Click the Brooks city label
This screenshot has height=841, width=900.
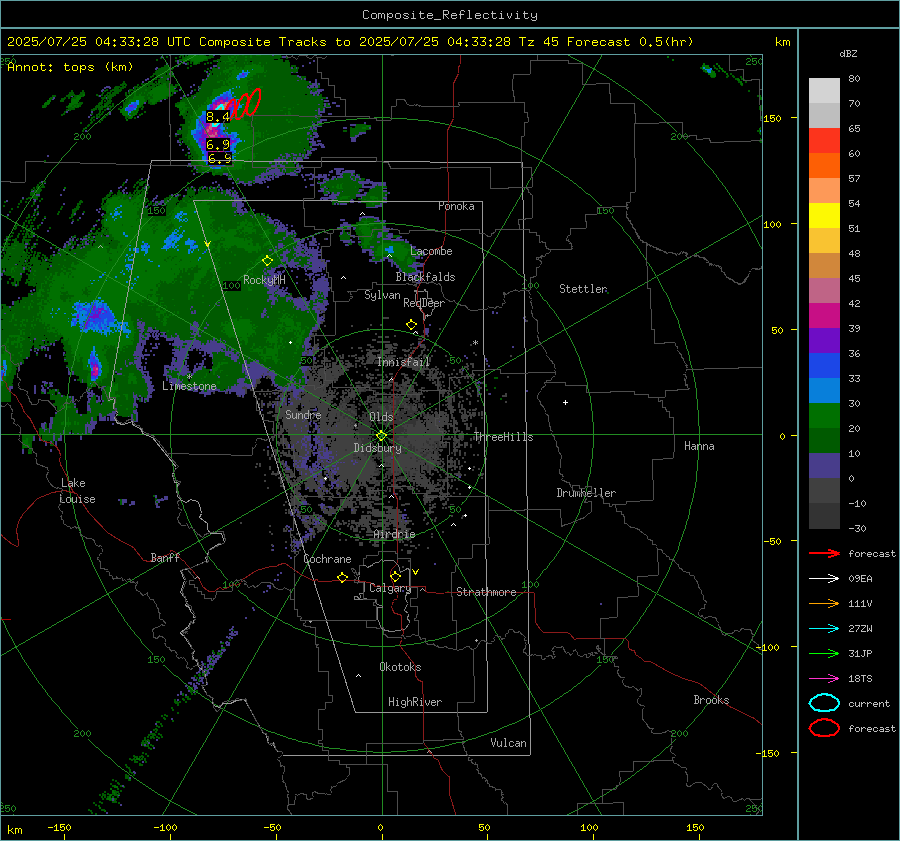[x=711, y=700]
